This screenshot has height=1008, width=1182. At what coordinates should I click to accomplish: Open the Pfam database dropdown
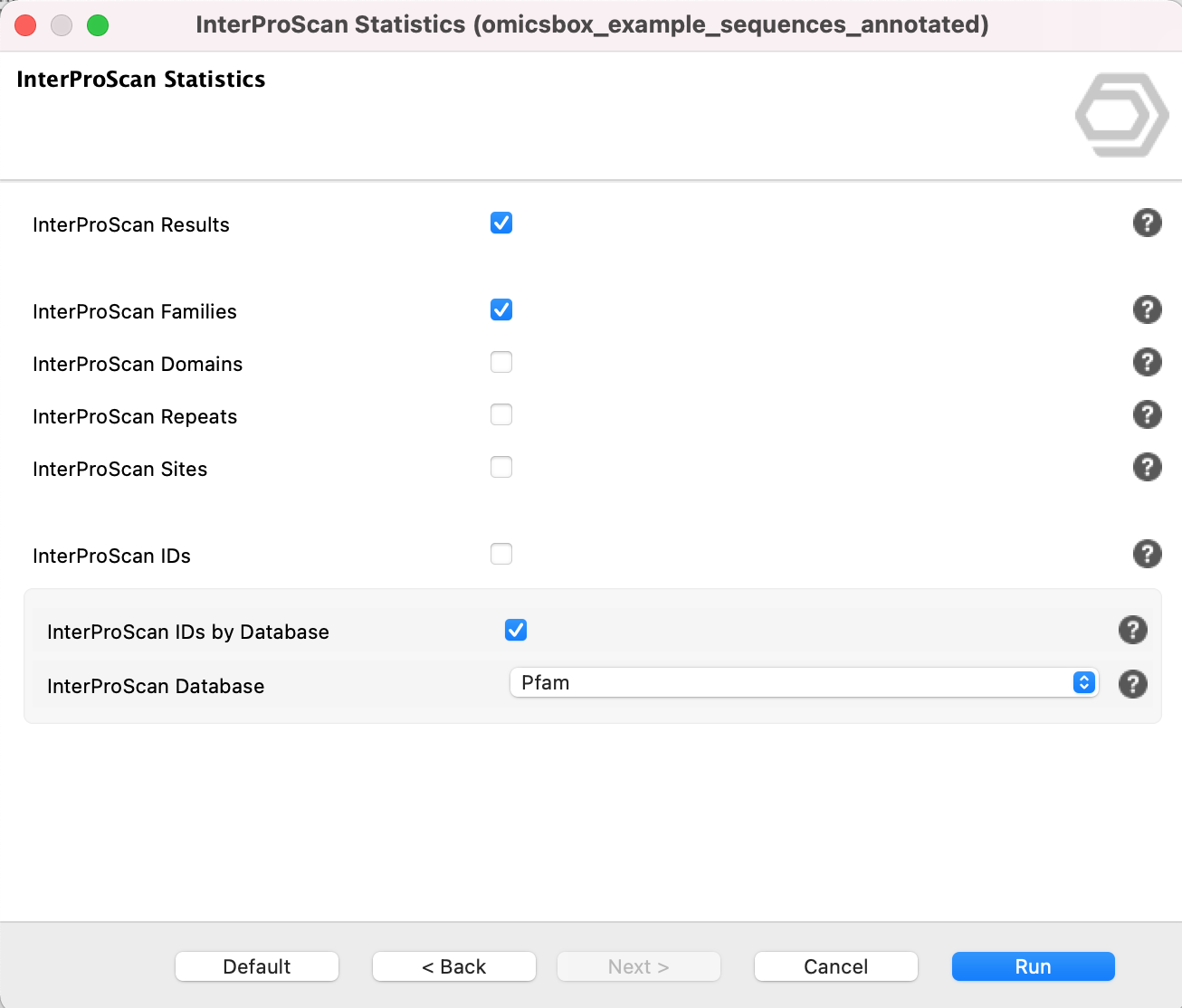803,683
